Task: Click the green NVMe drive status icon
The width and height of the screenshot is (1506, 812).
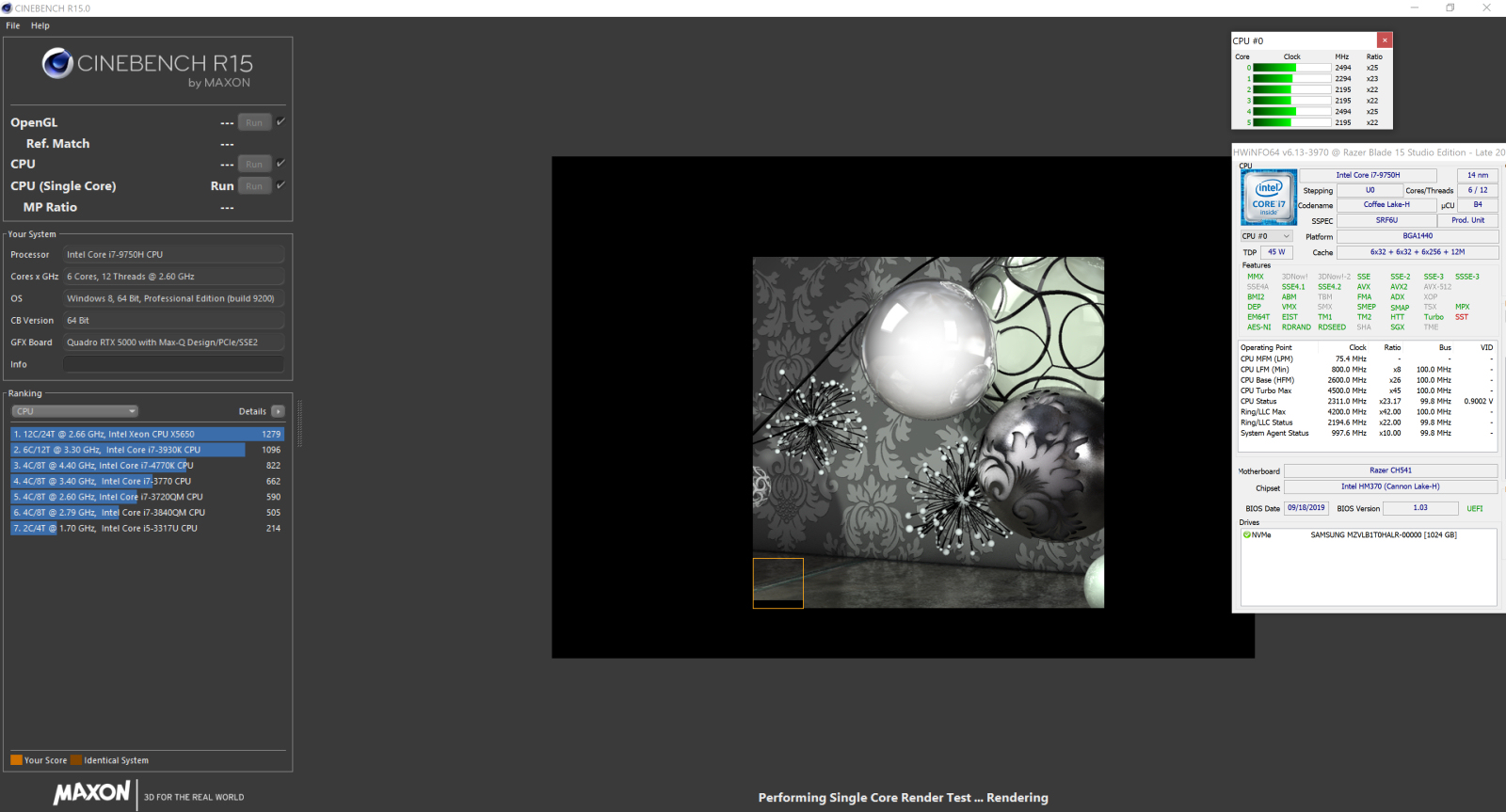Action: (1247, 534)
